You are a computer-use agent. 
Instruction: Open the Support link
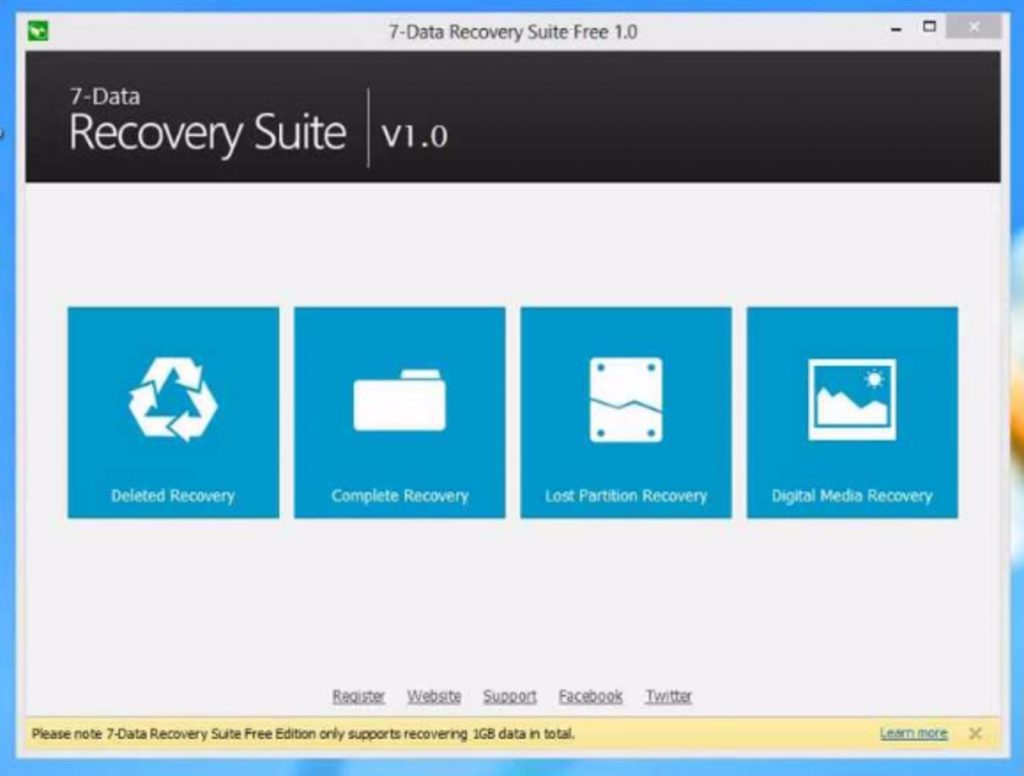point(509,696)
